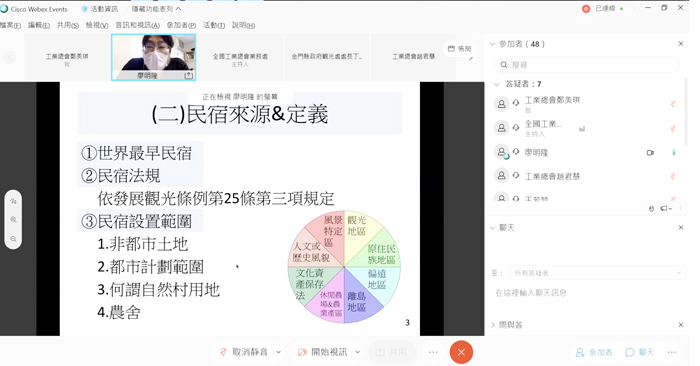Collapse the 聊天 chat panel
This screenshot has height=366, width=700.
click(x=492, y=228)
